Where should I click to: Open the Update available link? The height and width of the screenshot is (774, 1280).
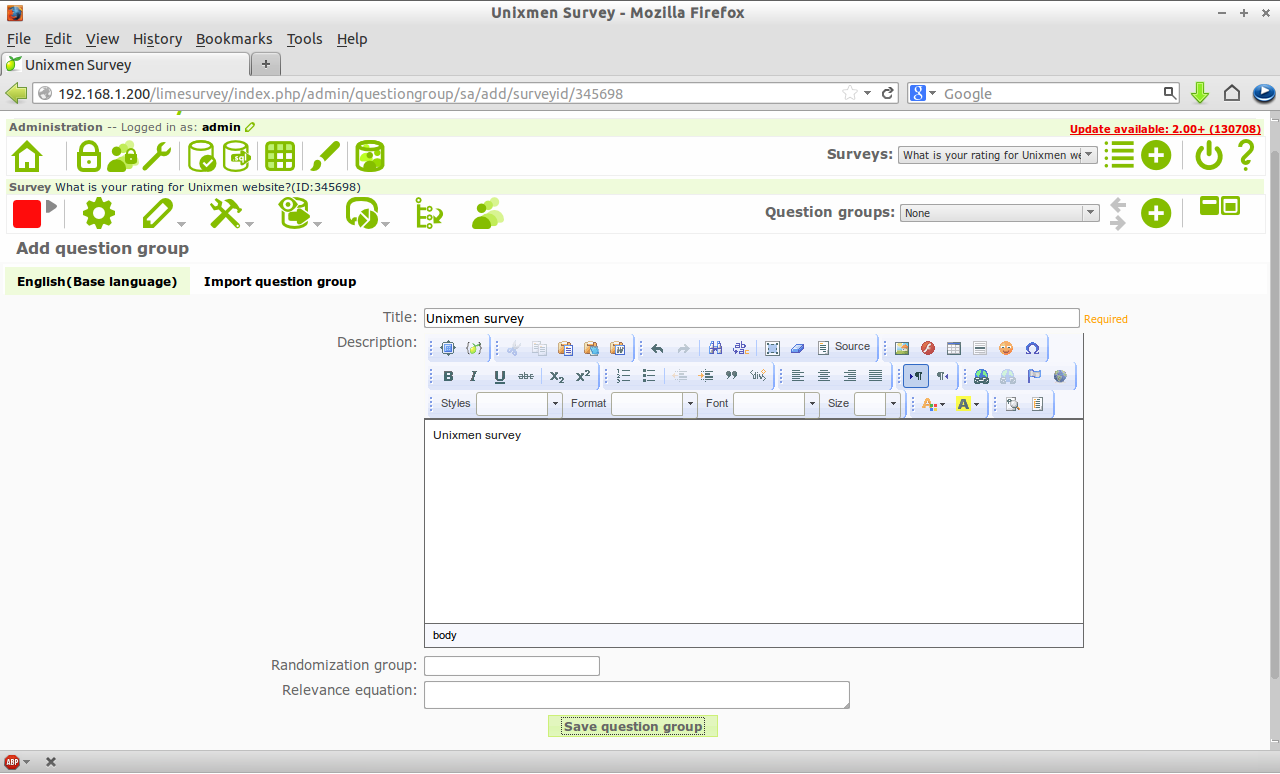tap(1165, 129)
